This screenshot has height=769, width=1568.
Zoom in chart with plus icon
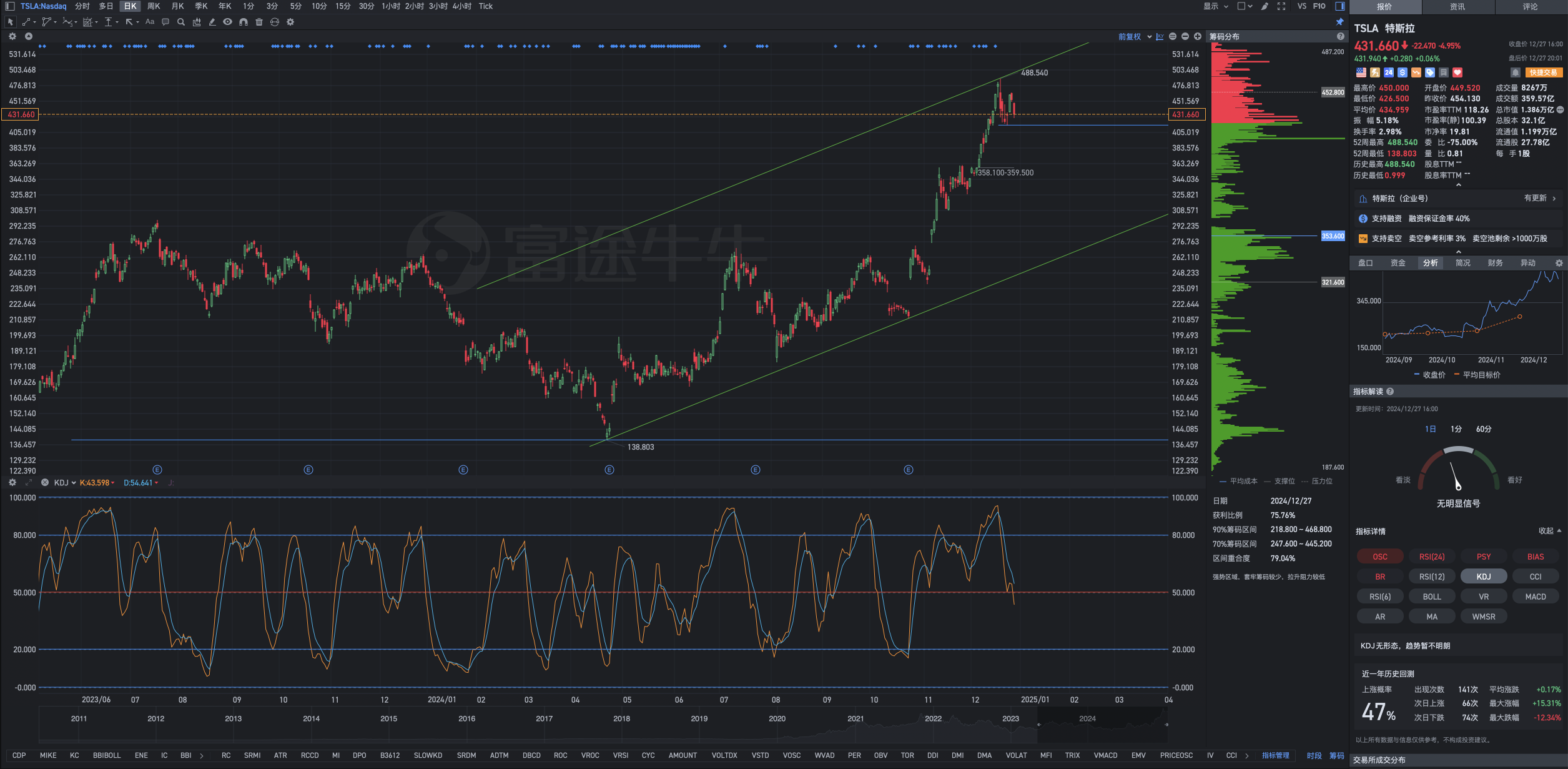coord(1198,37)
